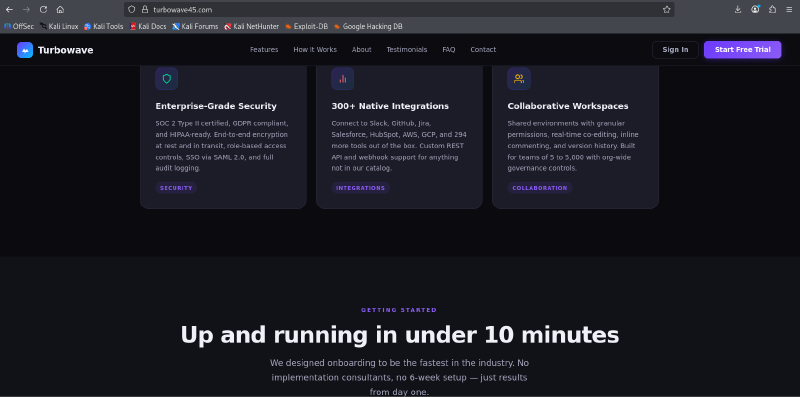Viewport: 800px width, 397px height.
Task: Click the Start Free Trial button
Action: pyautogui.click(x=742, y=49)
